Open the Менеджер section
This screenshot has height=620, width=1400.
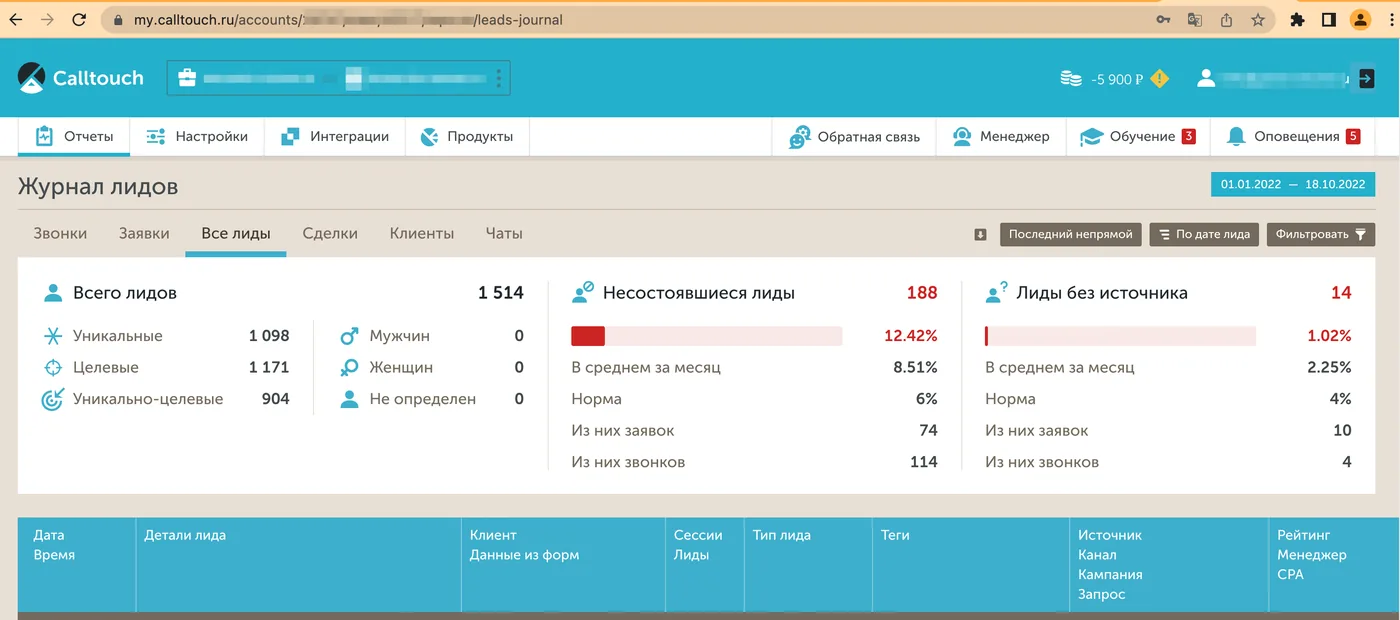coord(1001,137)
